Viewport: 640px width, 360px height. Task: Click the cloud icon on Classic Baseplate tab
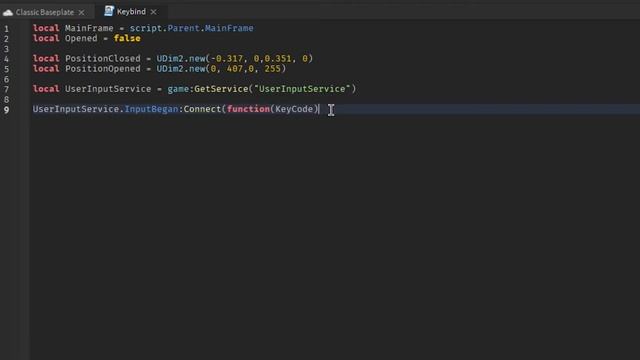point(8,13)
